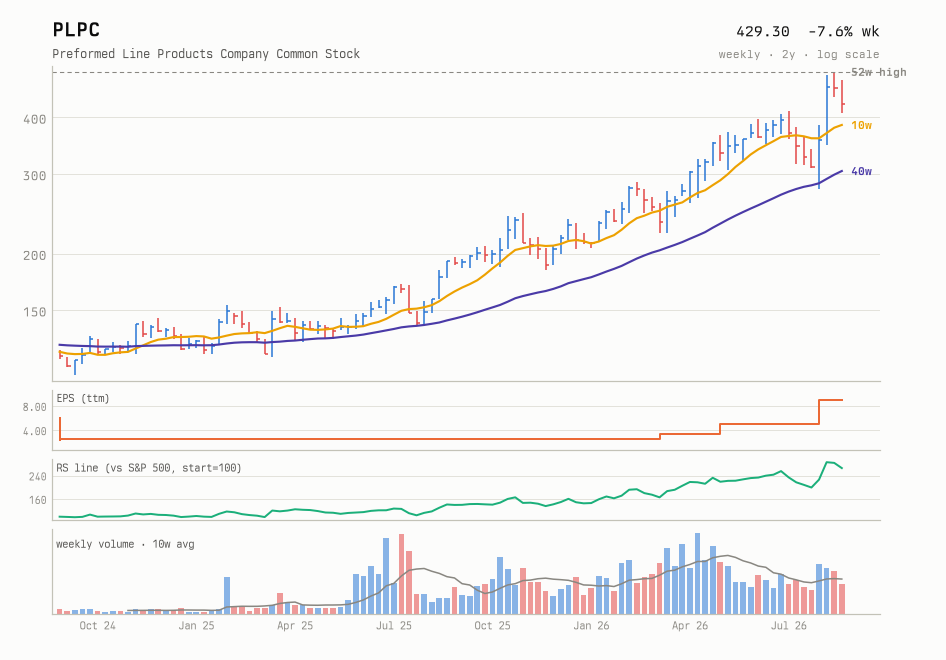The width and height of the screenshot is (946, 660).
Task: Click the 'Oct 25' date axis label
Action: (x=492, y=626)
